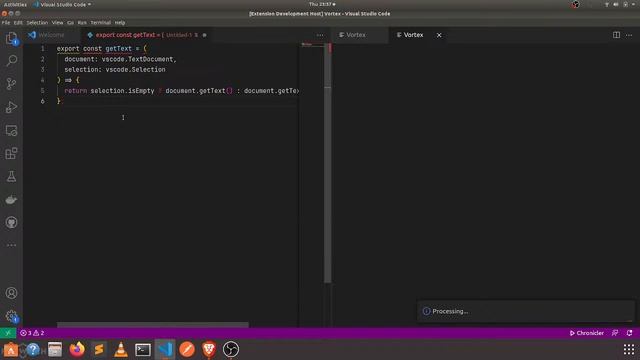Image resolution: width=640 pixels, height=360 pixels.
Task: Open the Selection menu
Action: (x=37, y=23)
